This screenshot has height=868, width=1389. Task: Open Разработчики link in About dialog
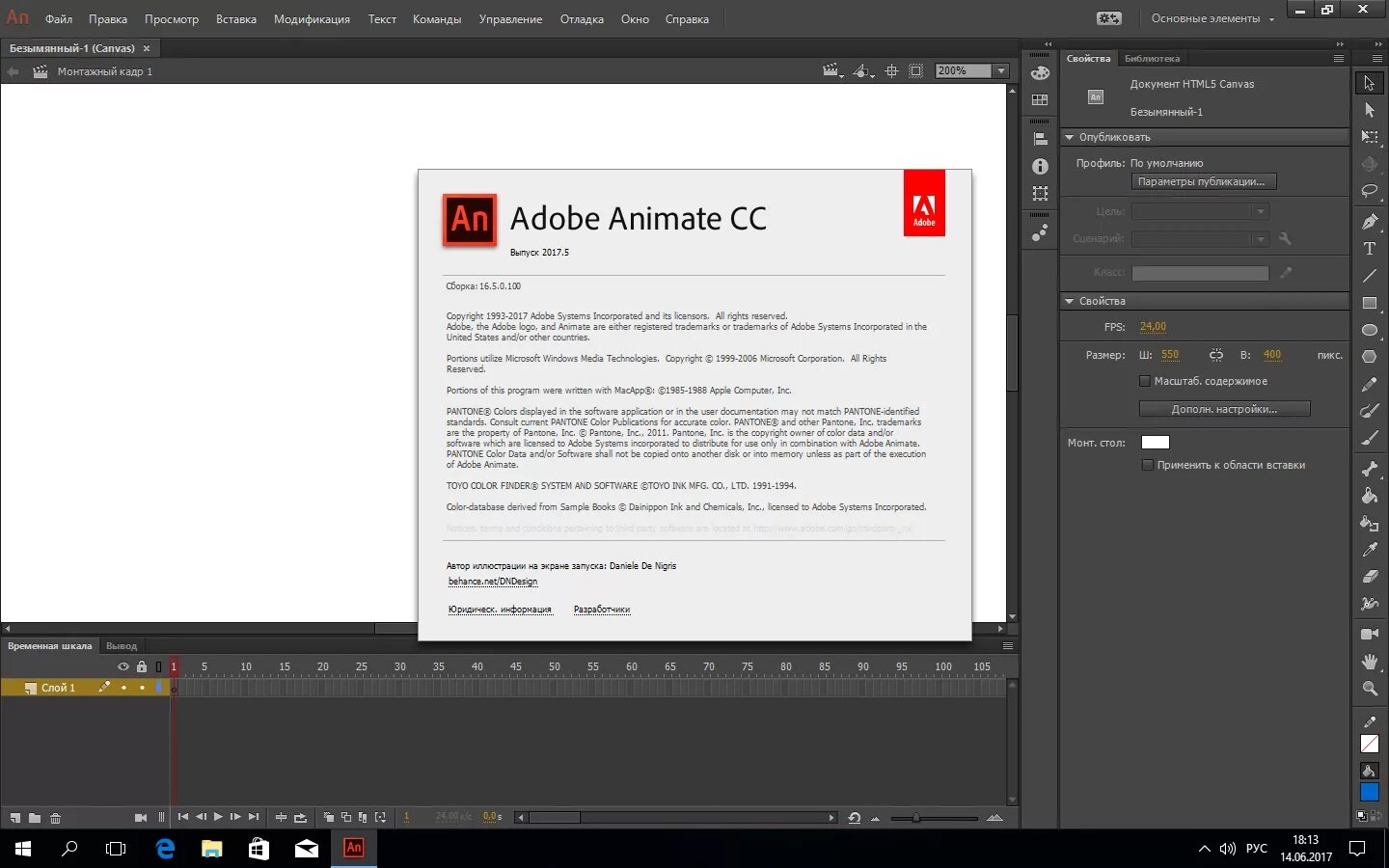tap(602, 610)
